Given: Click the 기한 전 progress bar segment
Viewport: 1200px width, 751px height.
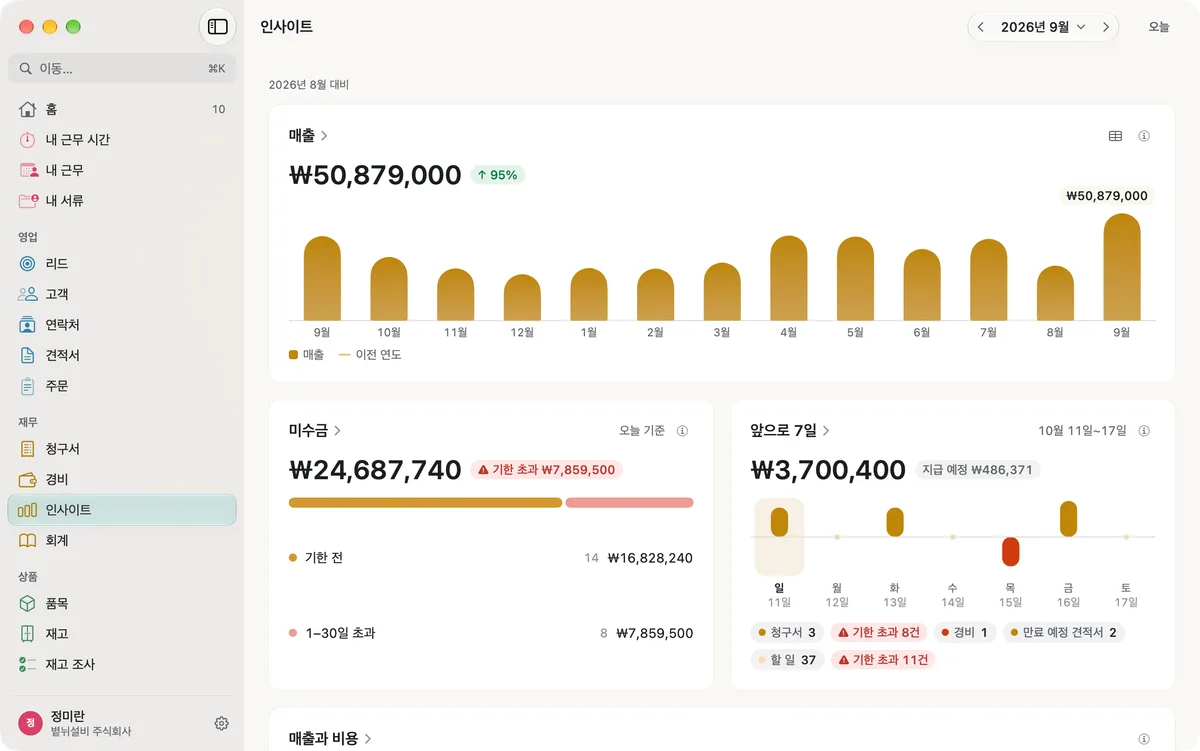Looking at the screenshot, I should click(426, 502).
